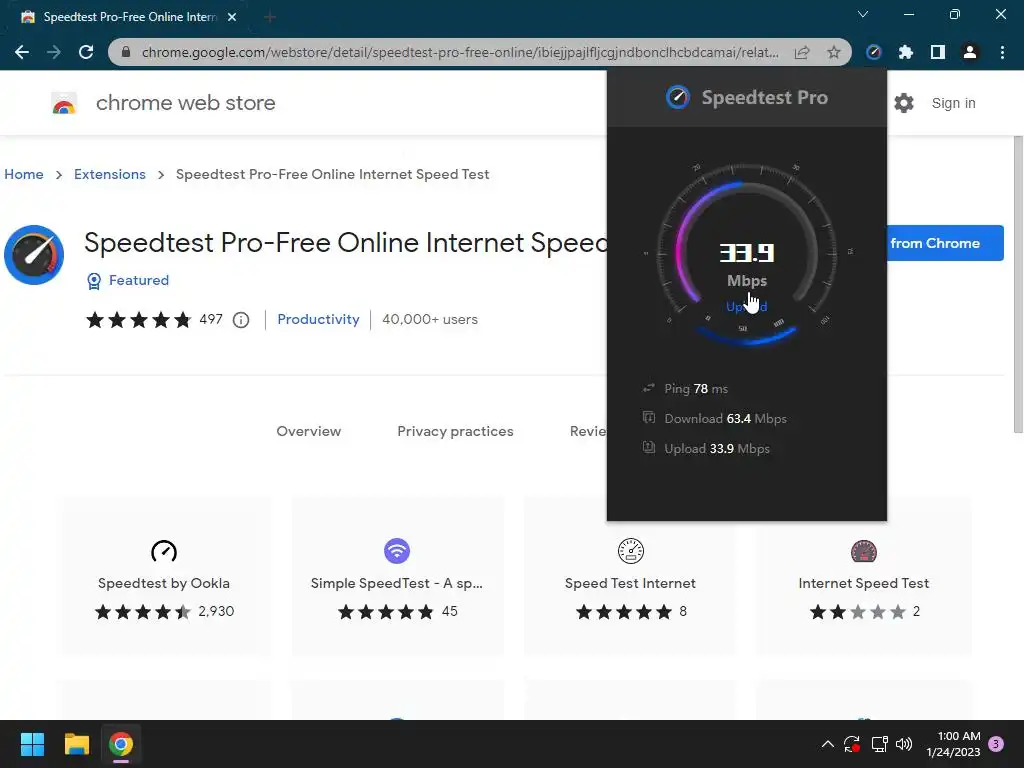Click the Upload 33.9 Mbps result
1024x768 pixels.
(x=706, y=449)
